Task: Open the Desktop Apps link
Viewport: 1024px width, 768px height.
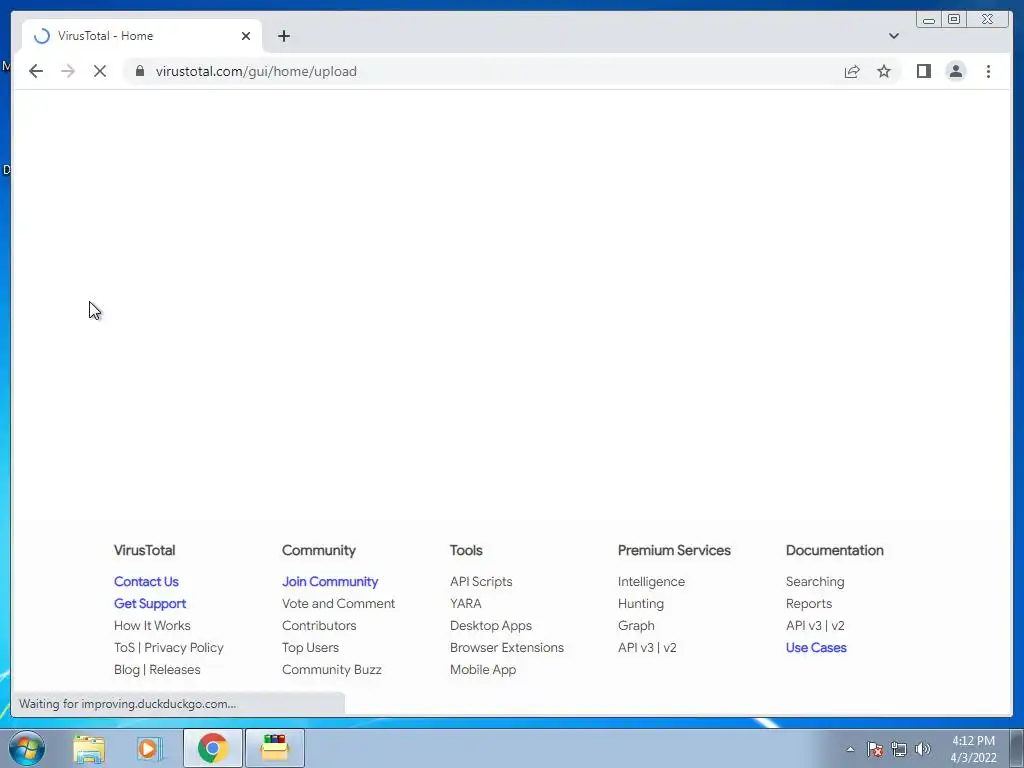Action: (491, 626)
